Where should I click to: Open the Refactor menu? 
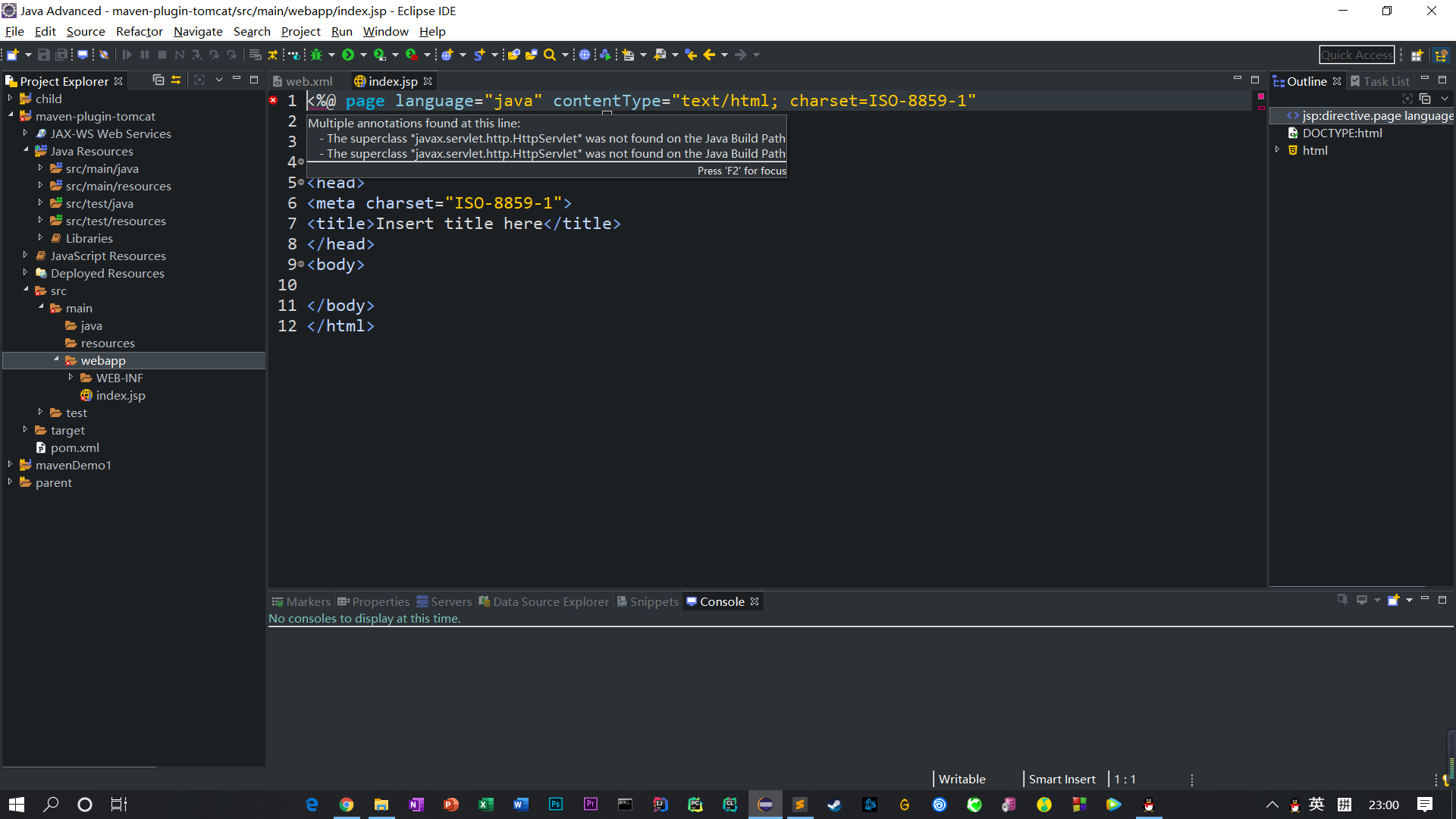pyautogui.click(x=140, y=31)
